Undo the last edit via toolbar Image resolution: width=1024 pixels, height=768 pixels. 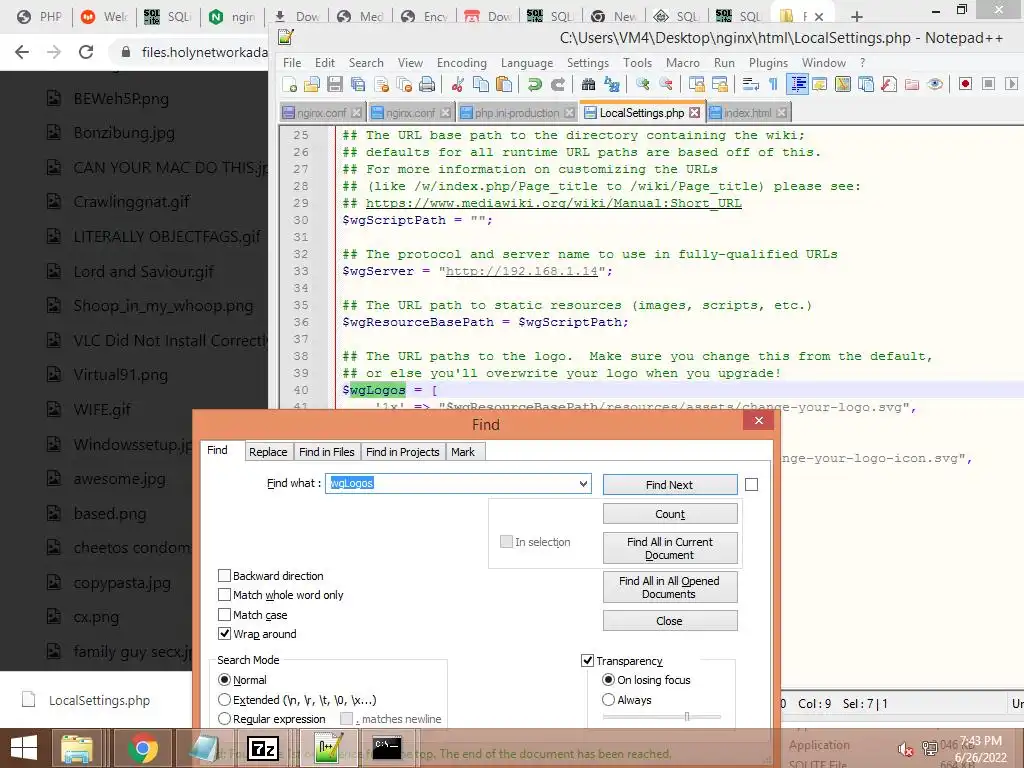coord(534,84)
